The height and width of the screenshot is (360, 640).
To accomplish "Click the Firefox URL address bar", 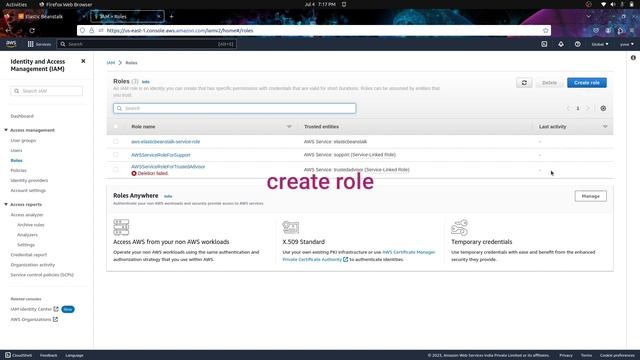I will click(x=313, y=31).
